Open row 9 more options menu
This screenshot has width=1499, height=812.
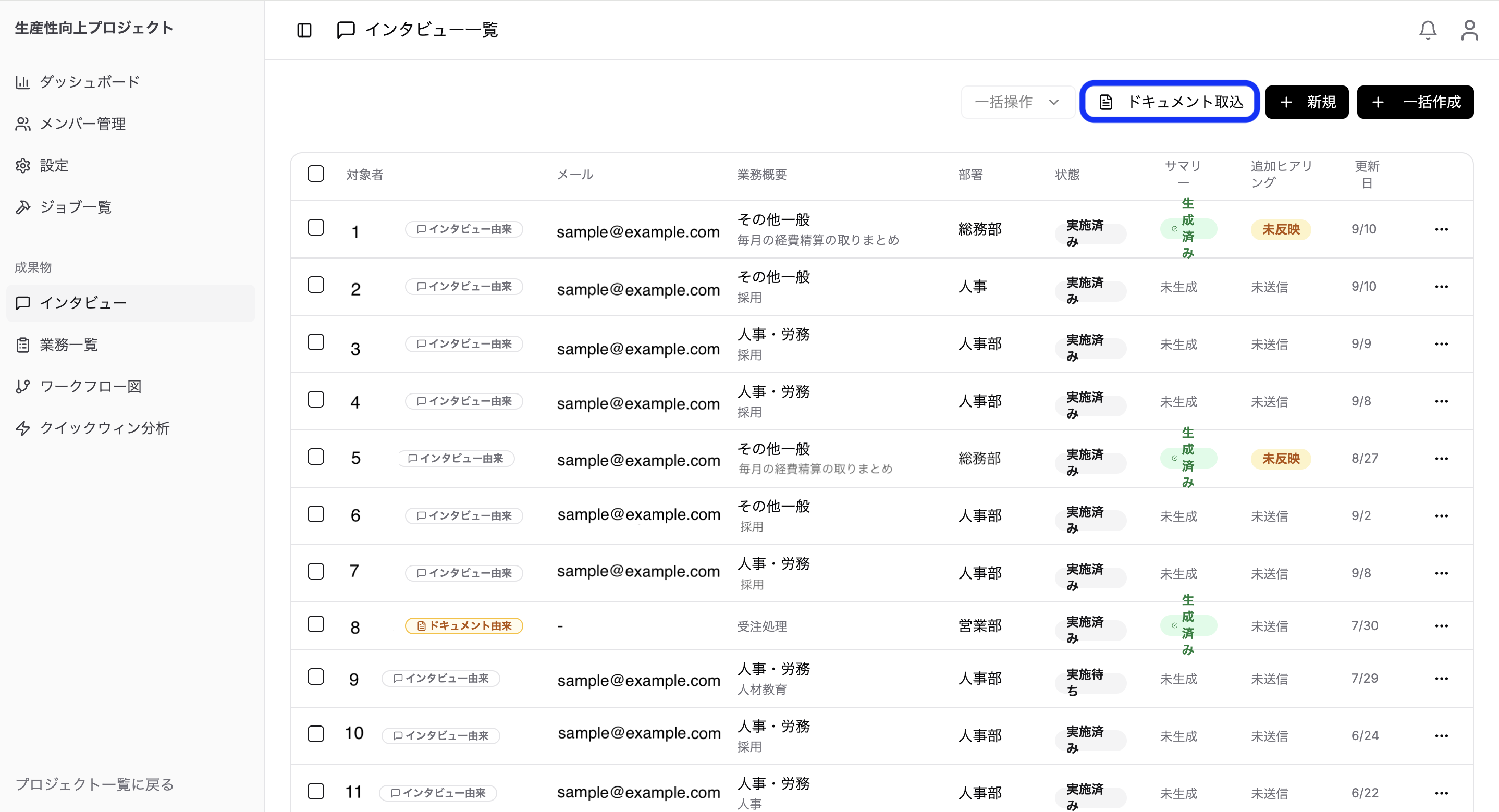(x=1441, y=679)
